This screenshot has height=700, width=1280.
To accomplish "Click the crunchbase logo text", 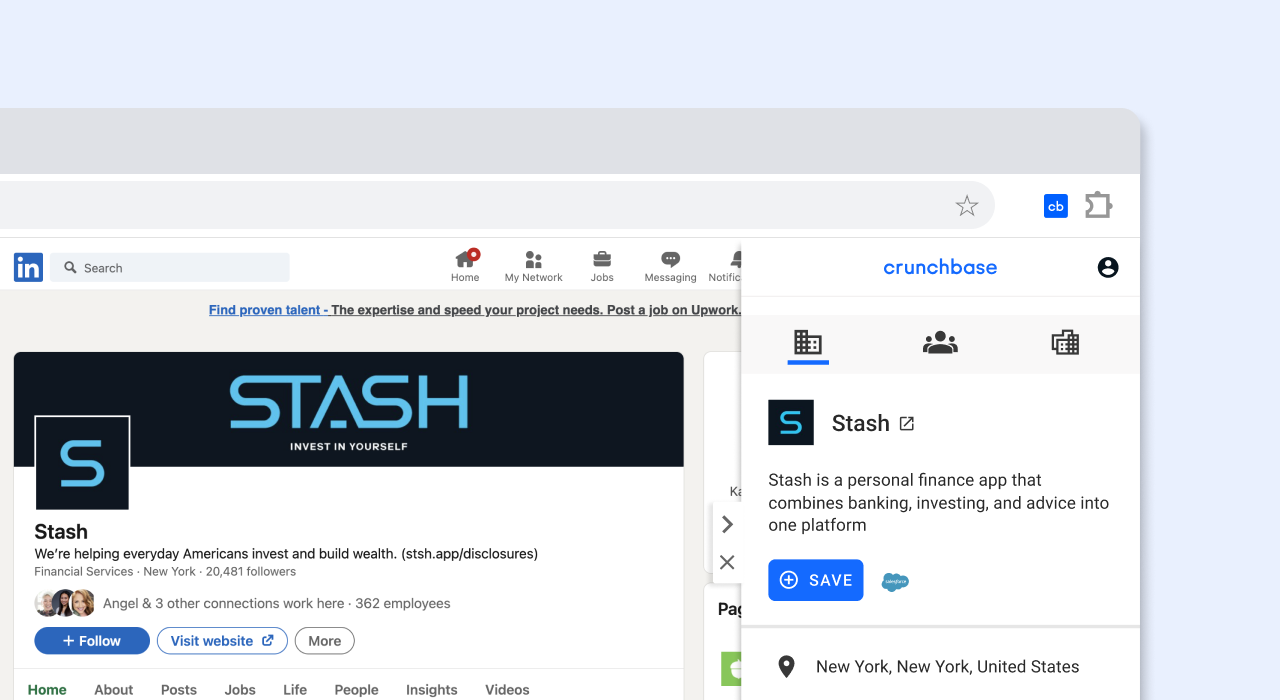I will pos(940,267).
